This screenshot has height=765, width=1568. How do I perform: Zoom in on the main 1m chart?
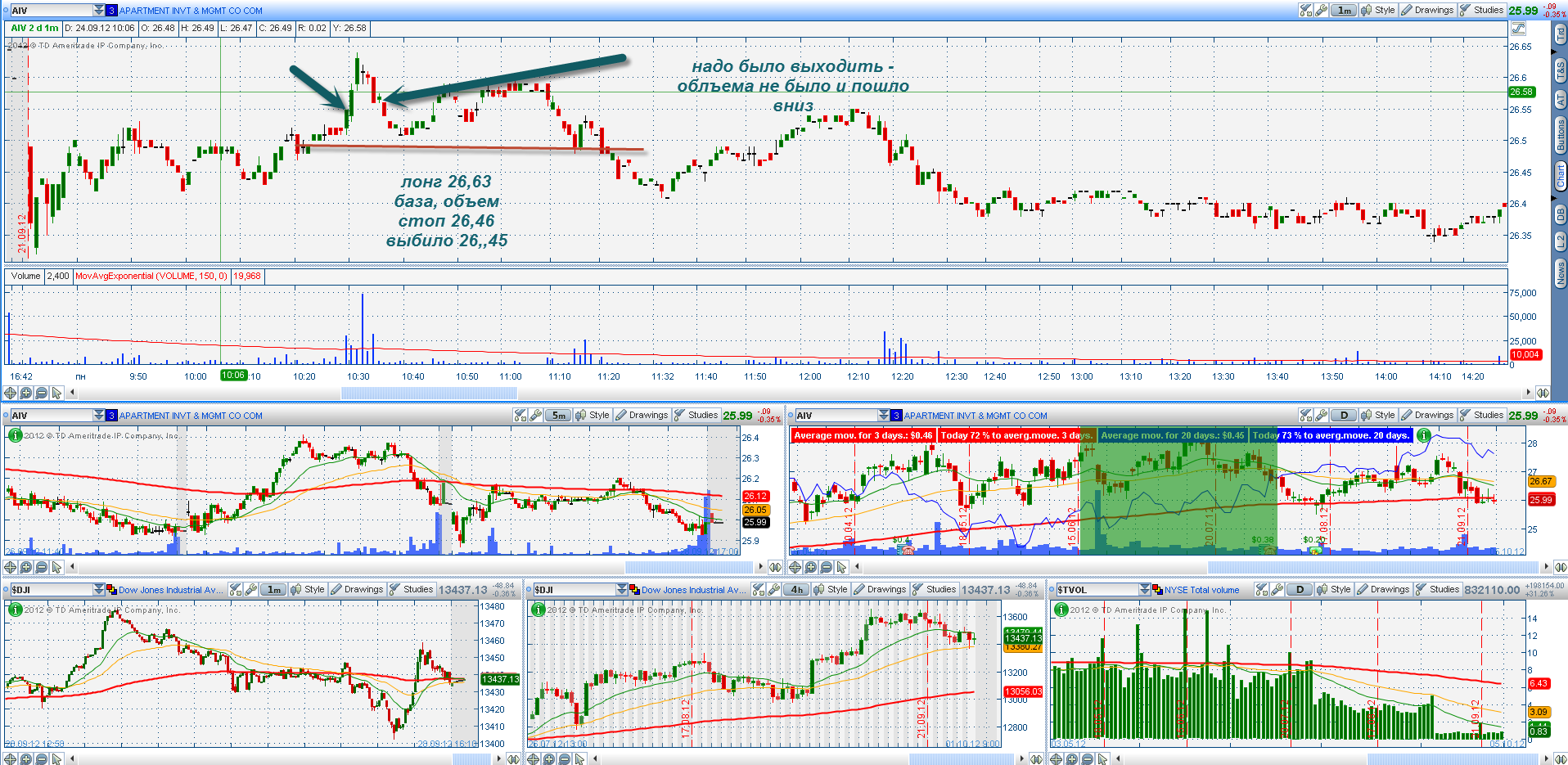point(26,393)
